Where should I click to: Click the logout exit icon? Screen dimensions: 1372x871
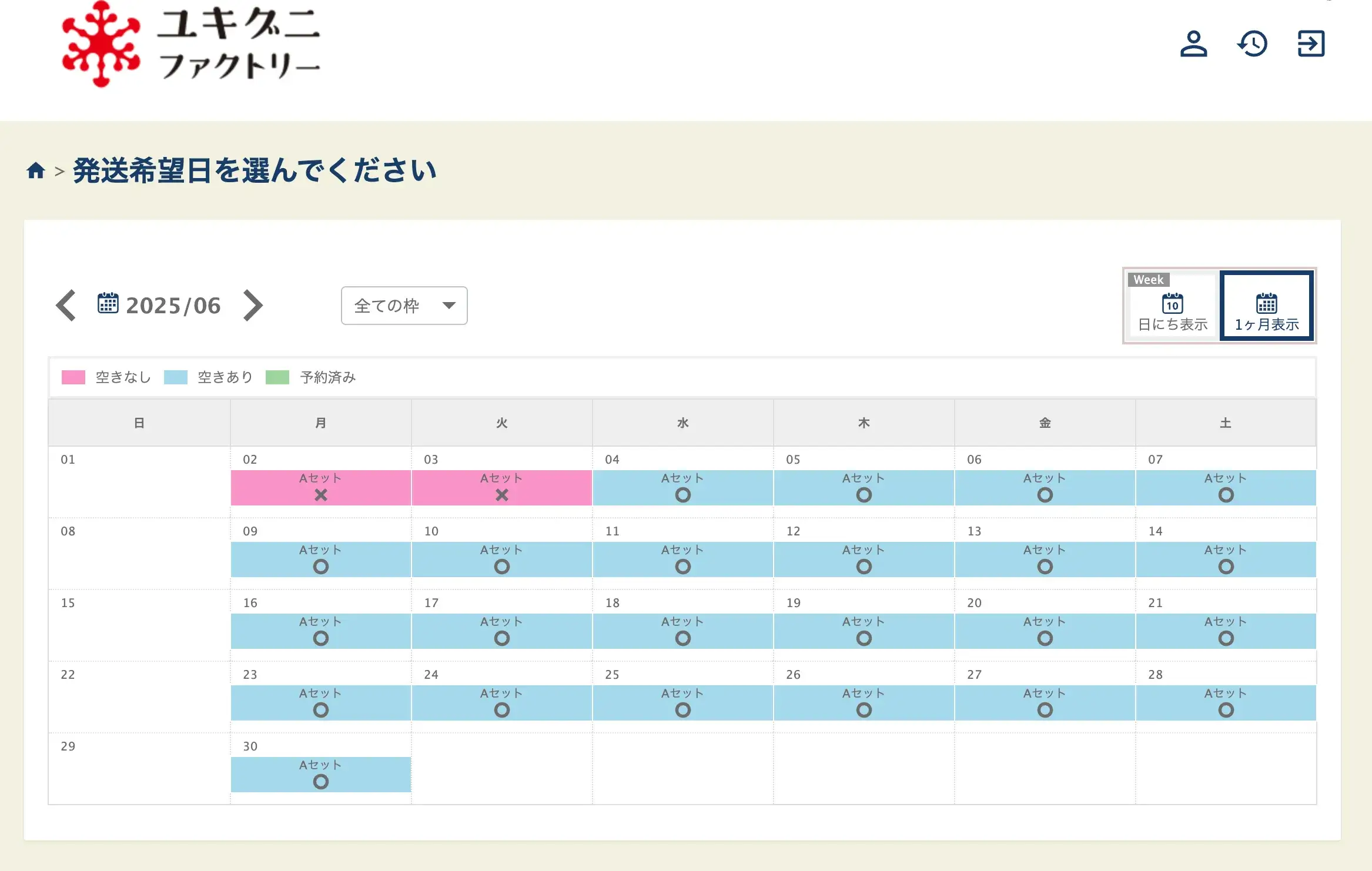coord(1311,44)
